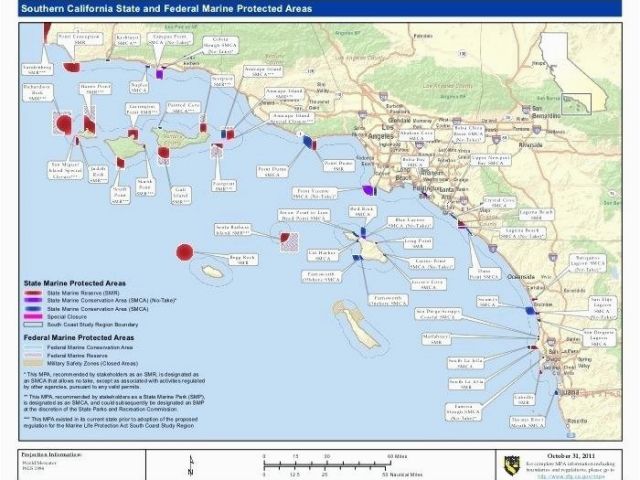Viewport: 640px width, 480px height.
Task: Click the Bird Rock SMCA label
Action: [x=362, y=211]
